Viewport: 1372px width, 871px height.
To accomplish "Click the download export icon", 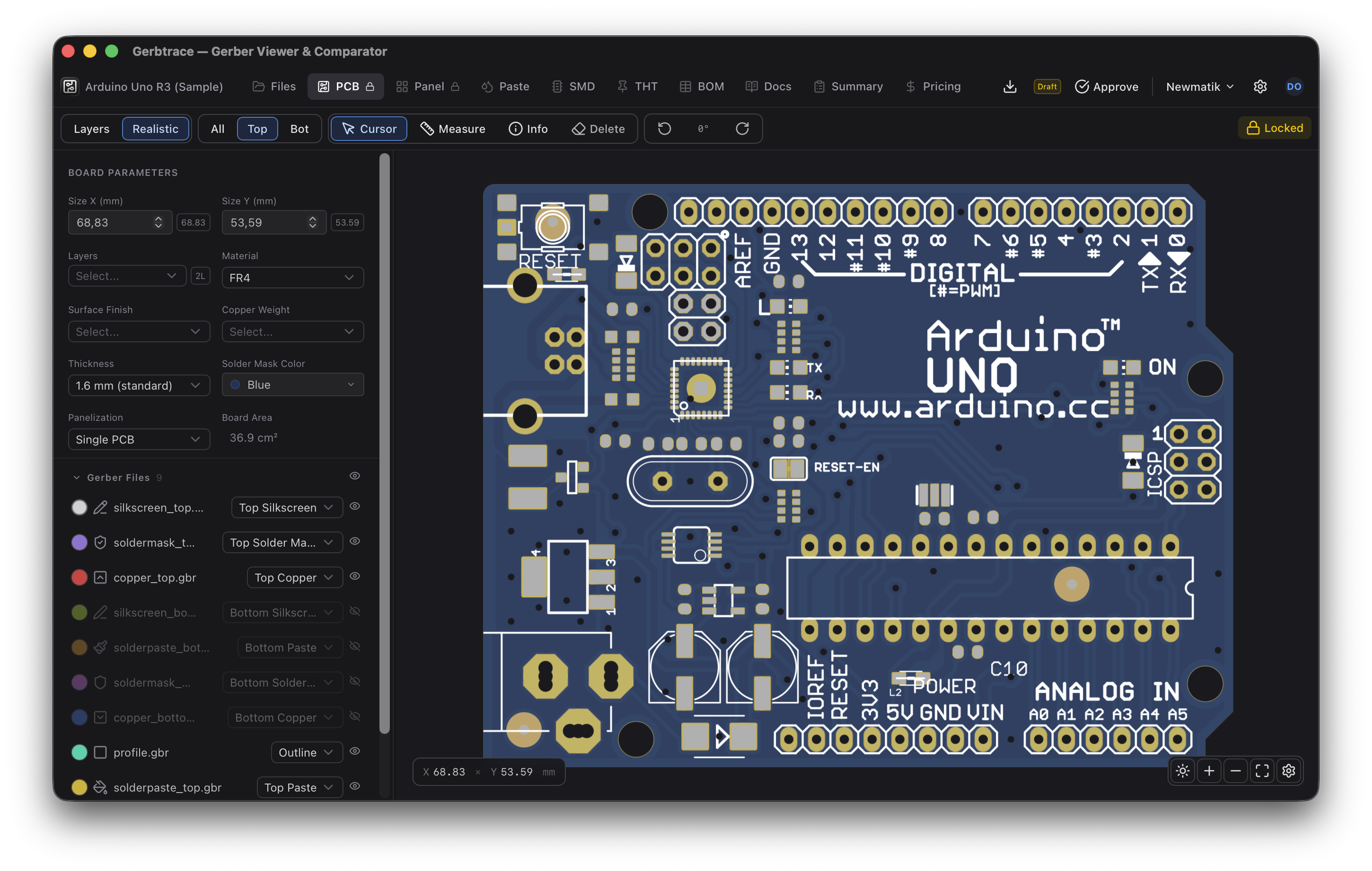I will 1010,87.
